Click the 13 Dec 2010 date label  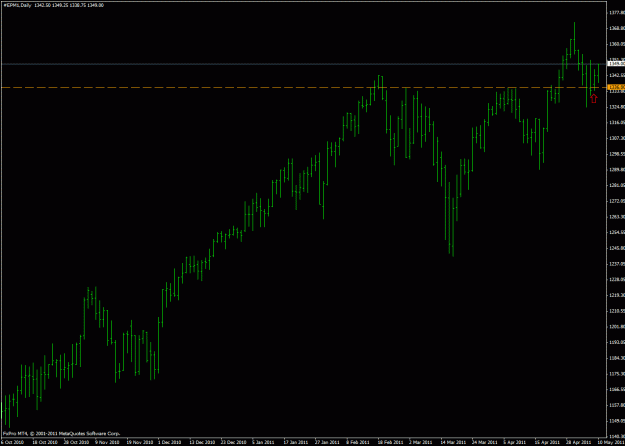click(x=200, y=442)
